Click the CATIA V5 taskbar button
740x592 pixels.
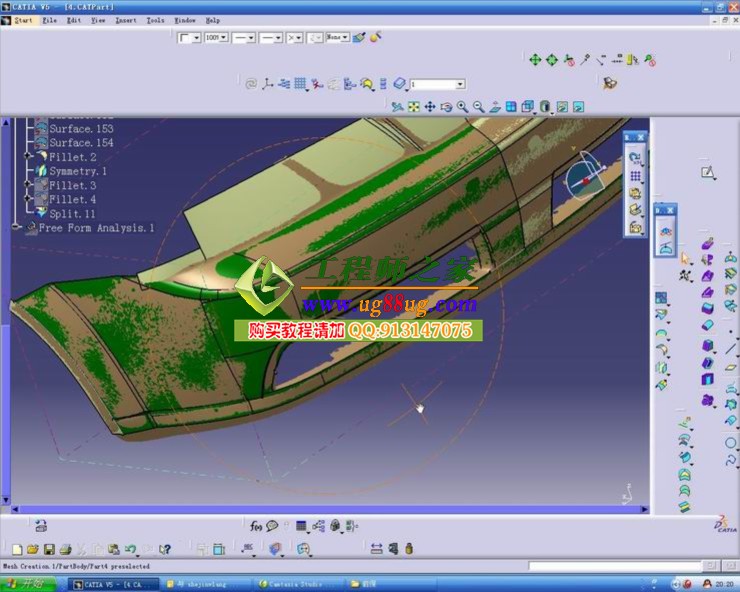coord(113,584)
